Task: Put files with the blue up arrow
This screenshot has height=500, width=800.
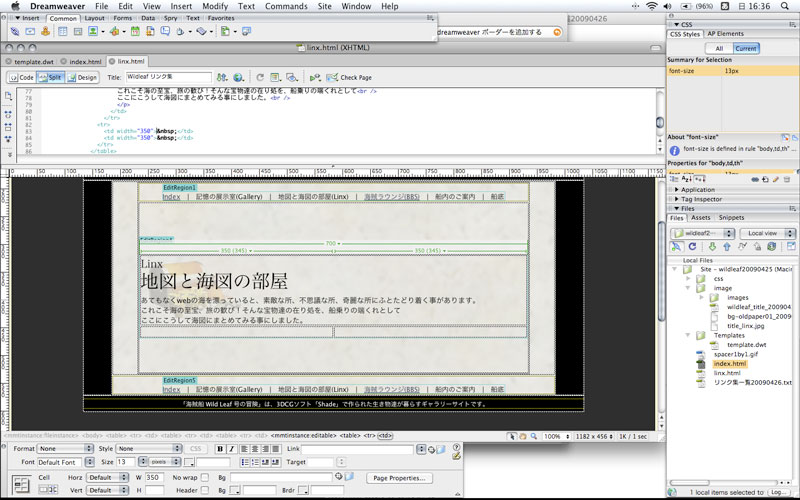Action: pyautogui.click(x=727, y=246)
